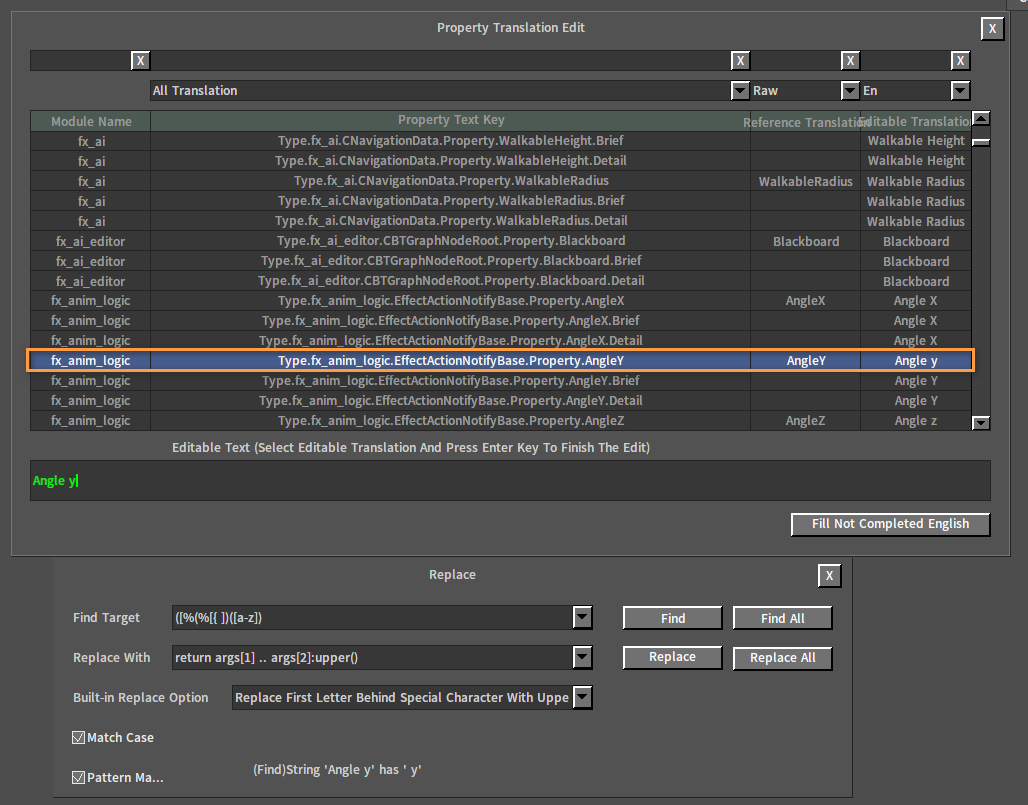This screenshot has height=805, width=1028.
Task: Open the Raw reference language dropdown
Action: pyautogui.click(x=850, y=90)
